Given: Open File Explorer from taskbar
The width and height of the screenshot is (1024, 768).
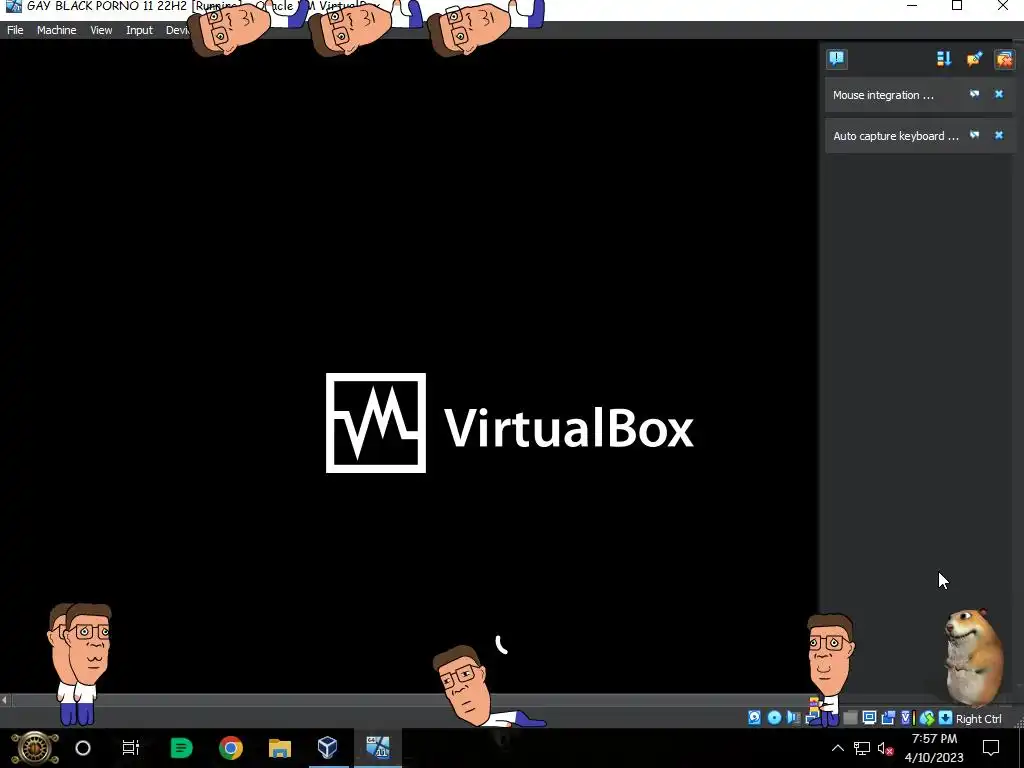Looking at the screenshot, I should click(x=280, y=748).
